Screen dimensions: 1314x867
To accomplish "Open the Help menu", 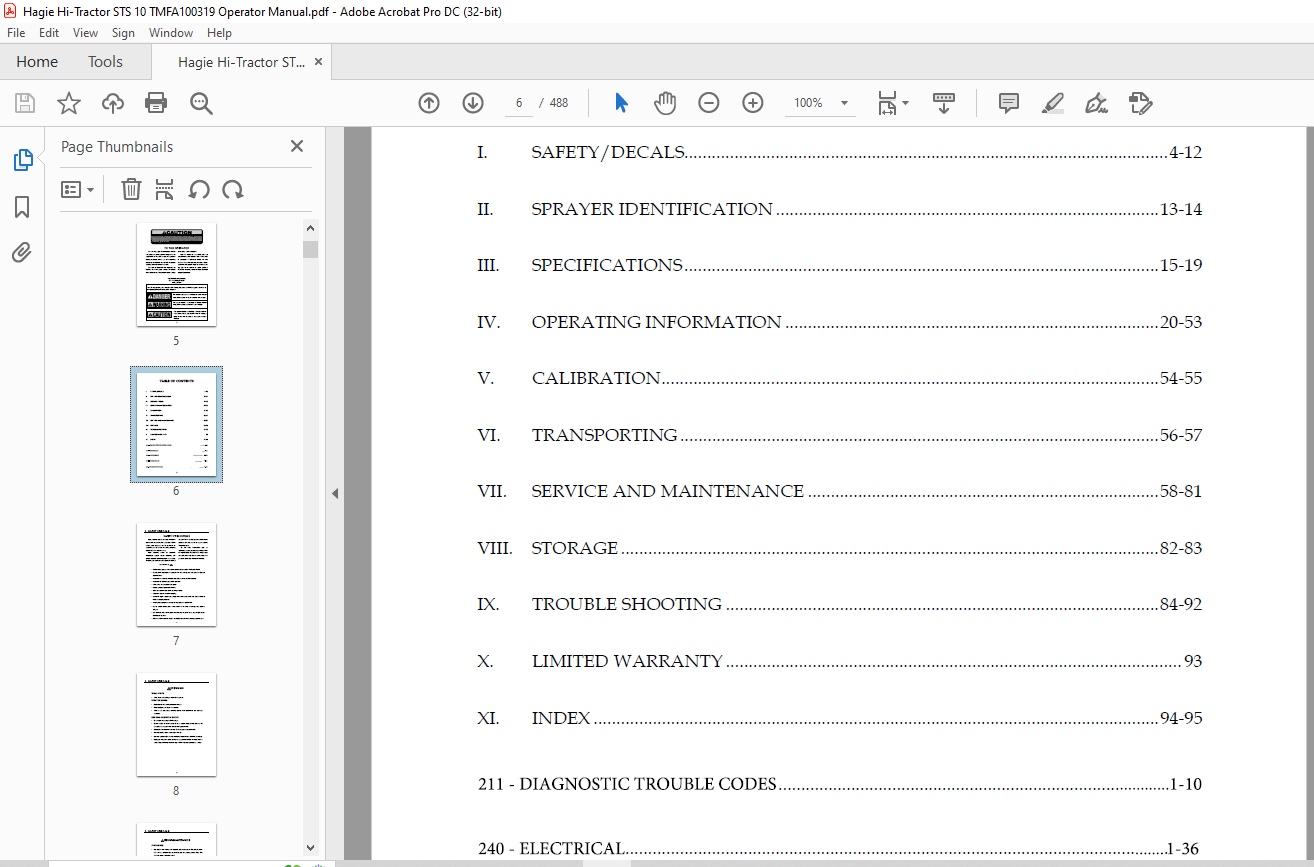I will click(219, 33).
